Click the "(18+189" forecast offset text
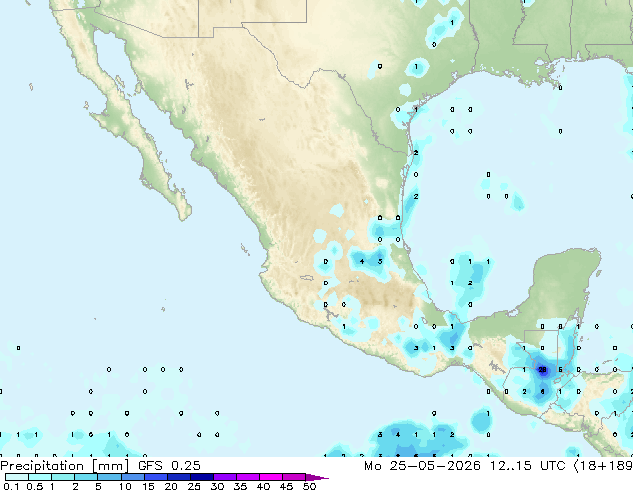Viewport: 634px width, 490px height. click(603, 466)
